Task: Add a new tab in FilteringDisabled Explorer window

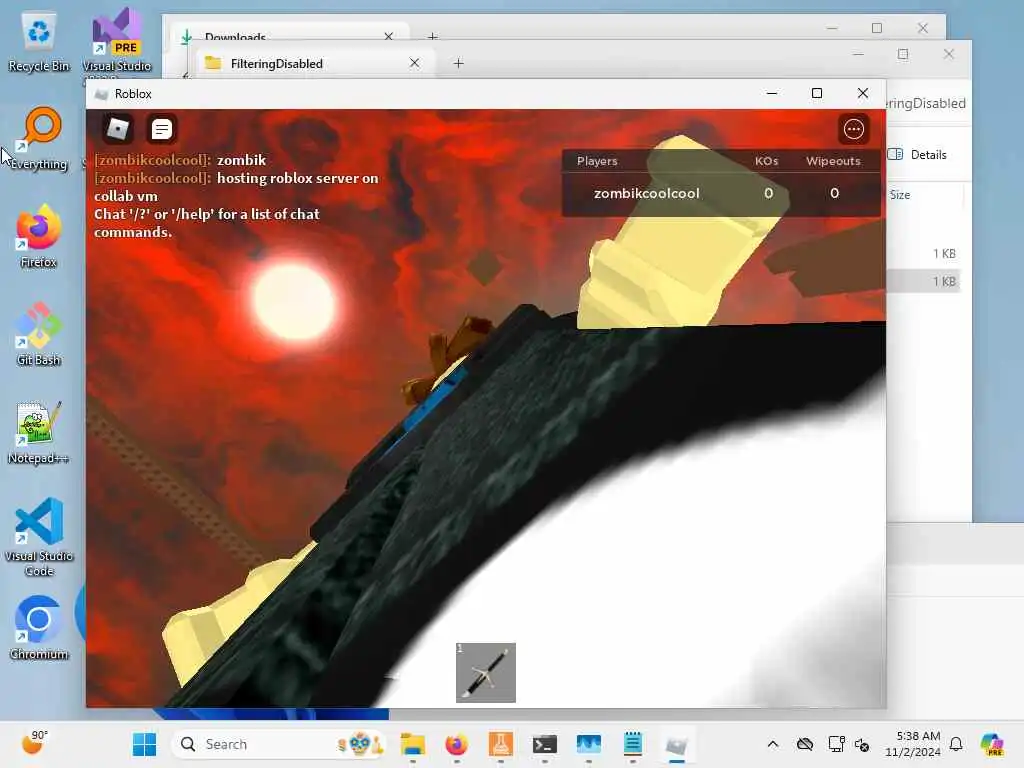Action: (458, 63)
